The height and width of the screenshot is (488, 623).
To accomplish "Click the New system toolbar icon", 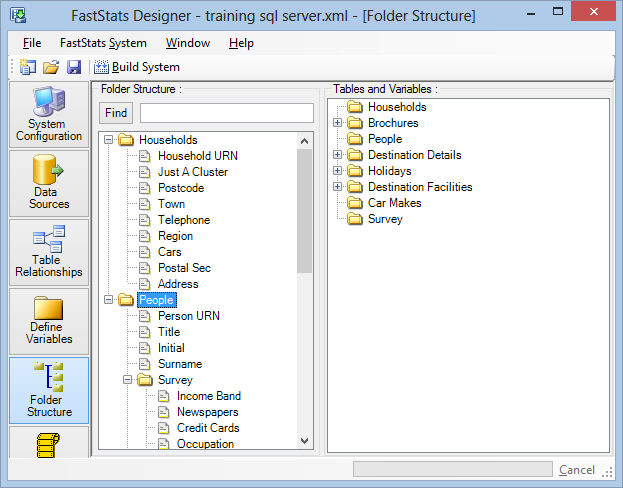I will click(28, 67).
